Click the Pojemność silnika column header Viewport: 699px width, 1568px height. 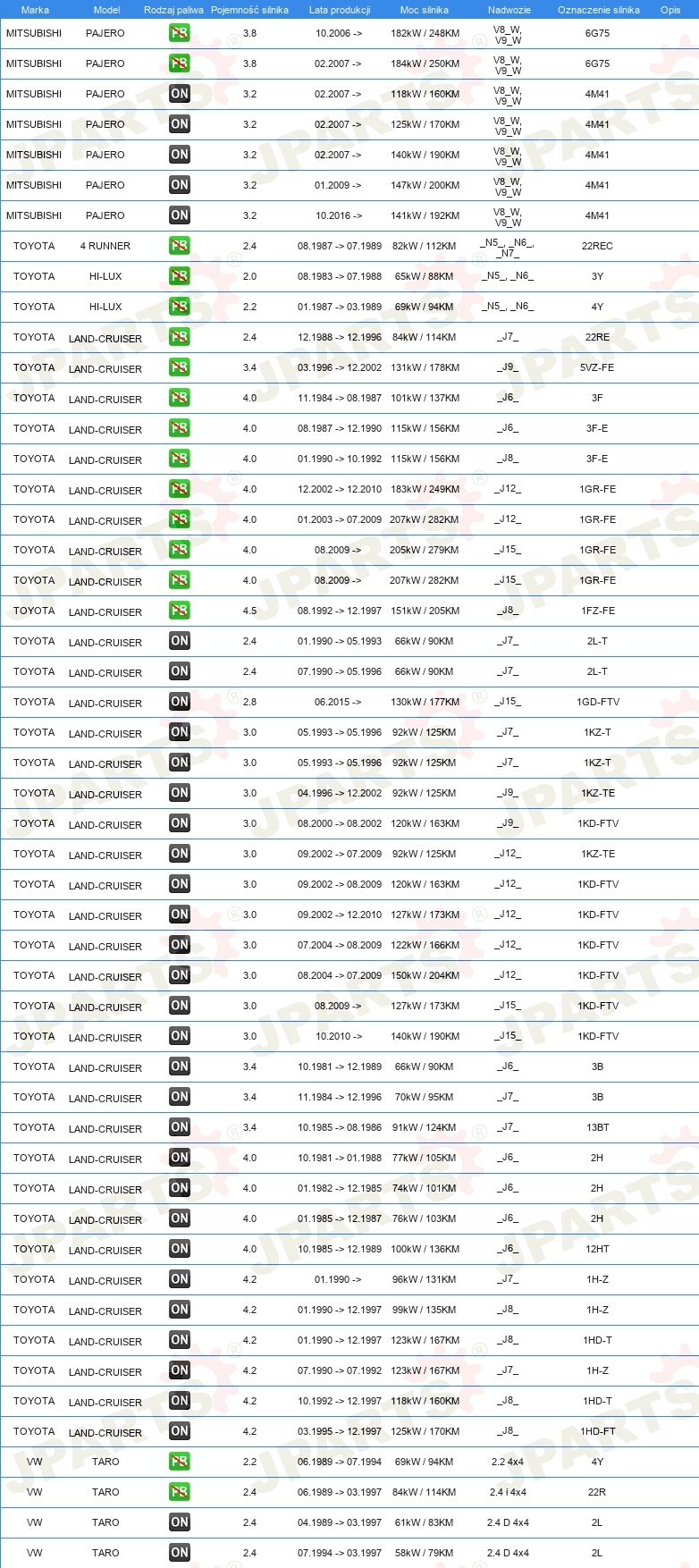coord(249,10)
